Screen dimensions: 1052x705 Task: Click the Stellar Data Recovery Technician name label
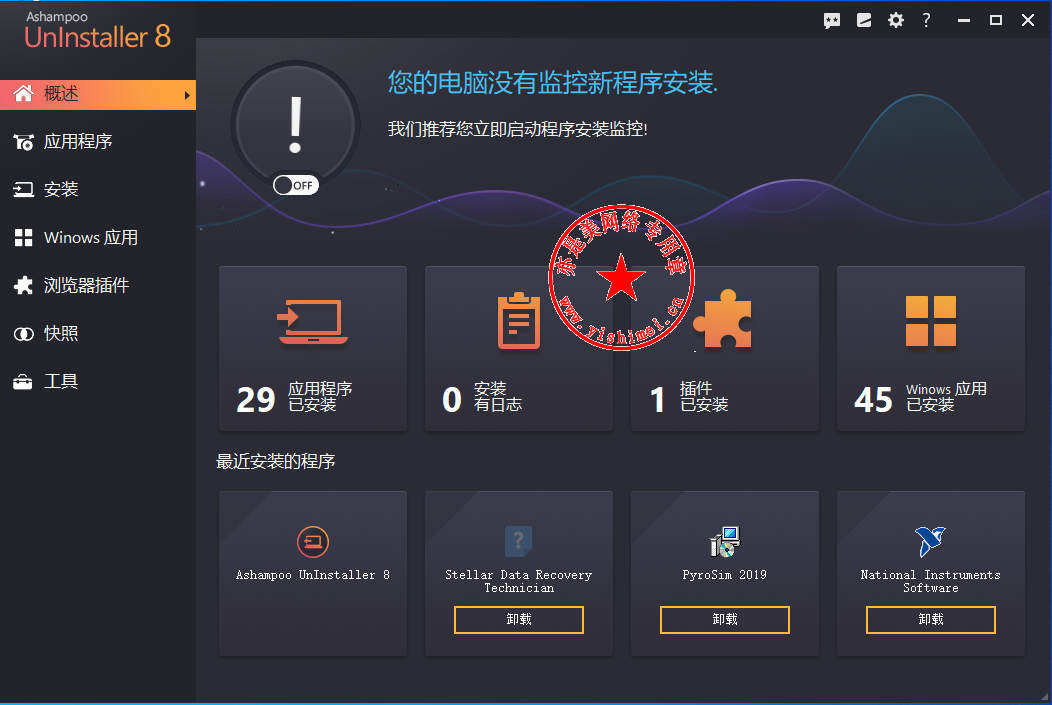[519, 581]
